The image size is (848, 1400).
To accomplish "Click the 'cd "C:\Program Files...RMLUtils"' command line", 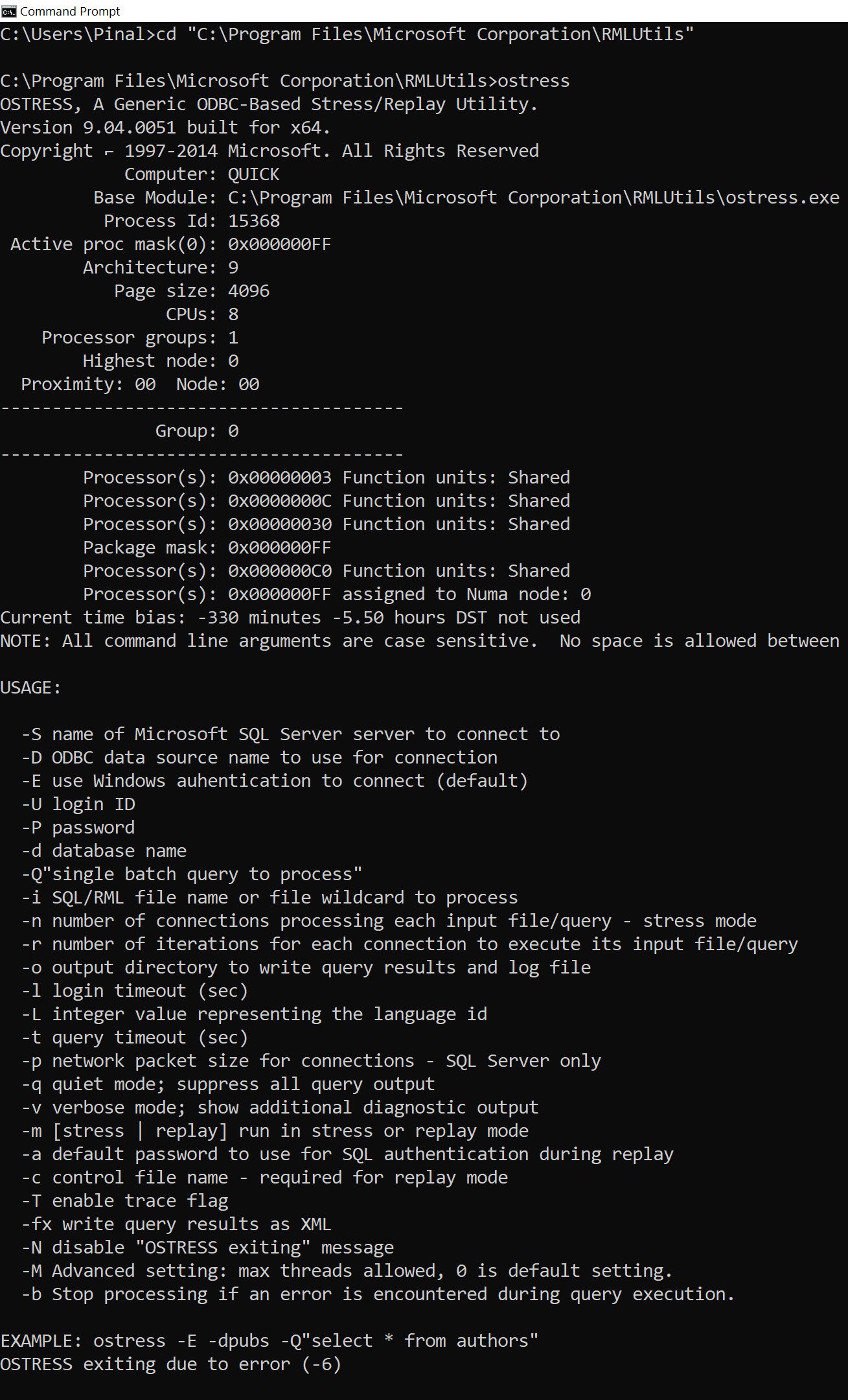I will [347, 34].
